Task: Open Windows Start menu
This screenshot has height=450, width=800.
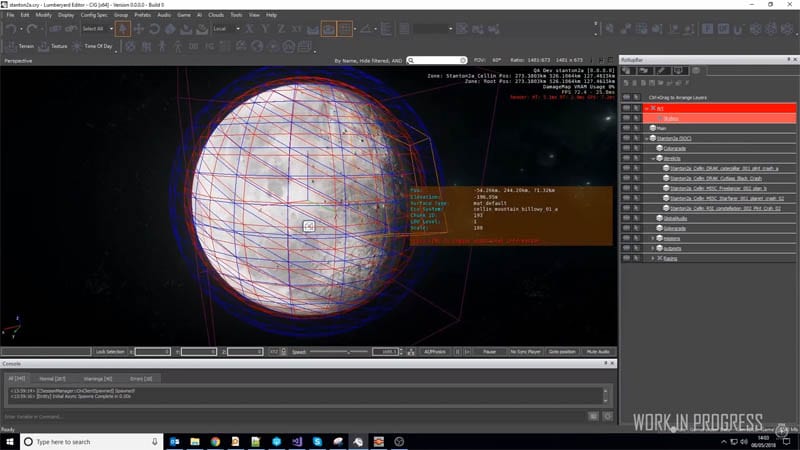Action: coord(10,441)
